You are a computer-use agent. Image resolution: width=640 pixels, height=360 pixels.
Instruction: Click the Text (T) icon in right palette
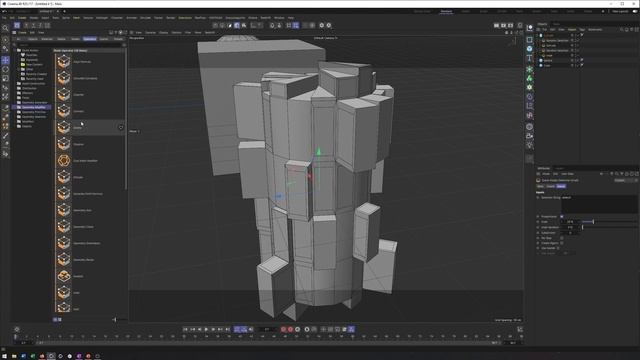[529, 58]
